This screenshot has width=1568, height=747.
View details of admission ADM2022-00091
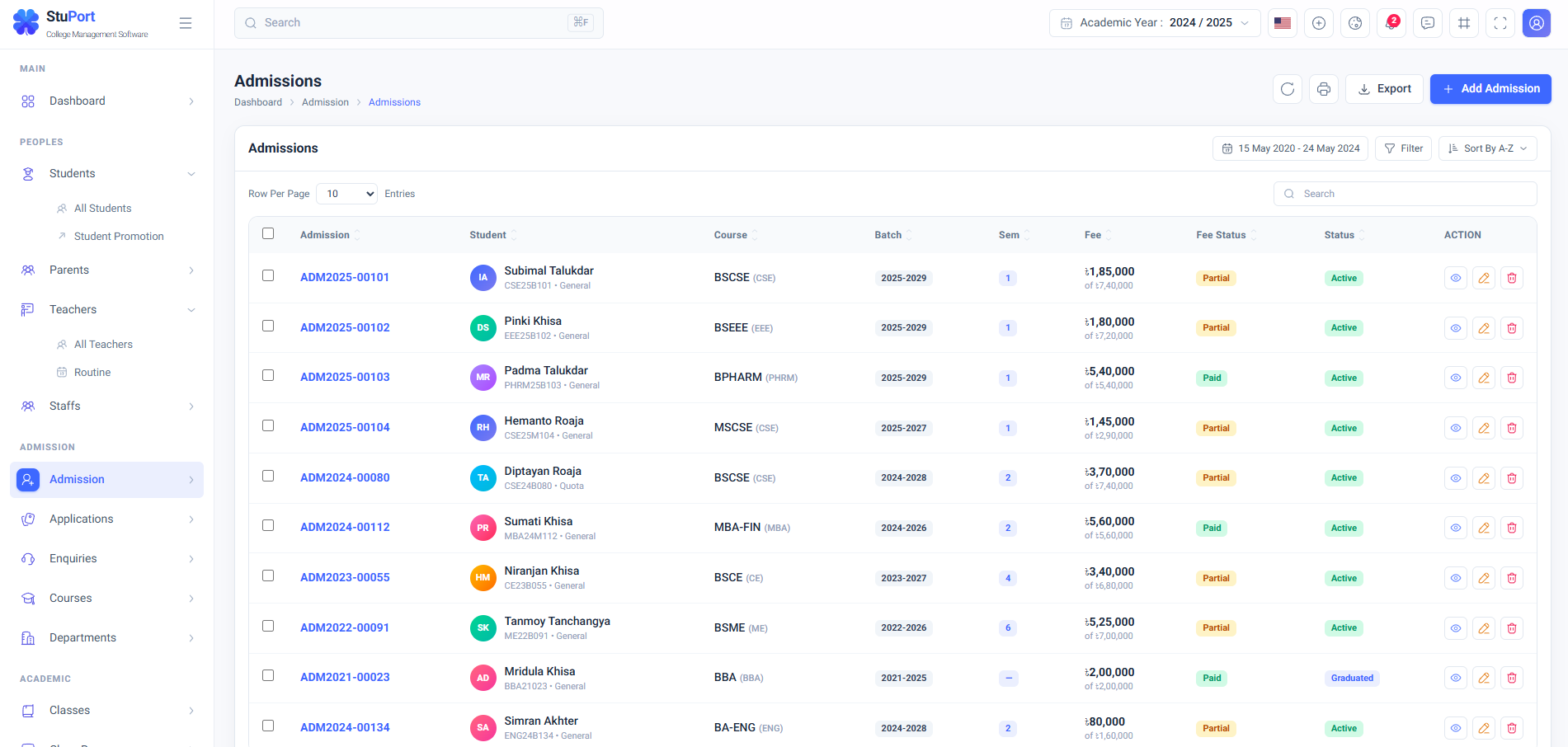pyautogui.click(x=1456, y=628)
